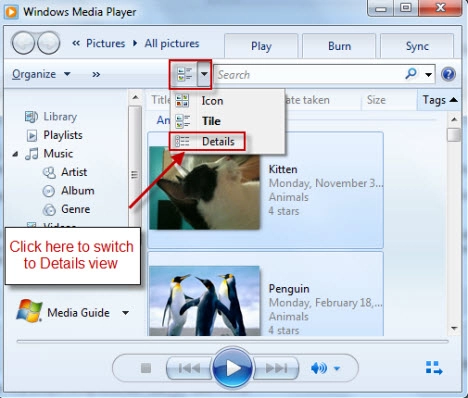Image resolution: width=468 pixels, height=398 pixels.
Task: Click the Artist icon in the sidebar
Action: coord(49,172)
